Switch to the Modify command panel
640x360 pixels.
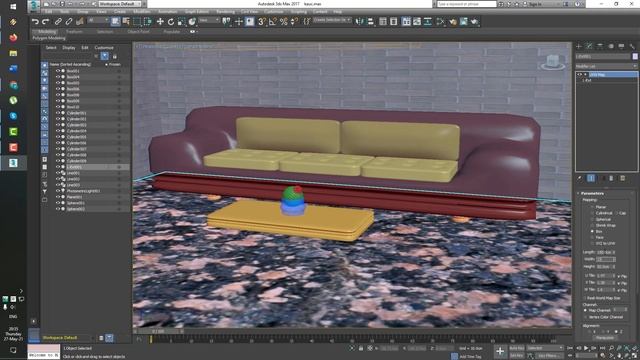coord(589,46)
